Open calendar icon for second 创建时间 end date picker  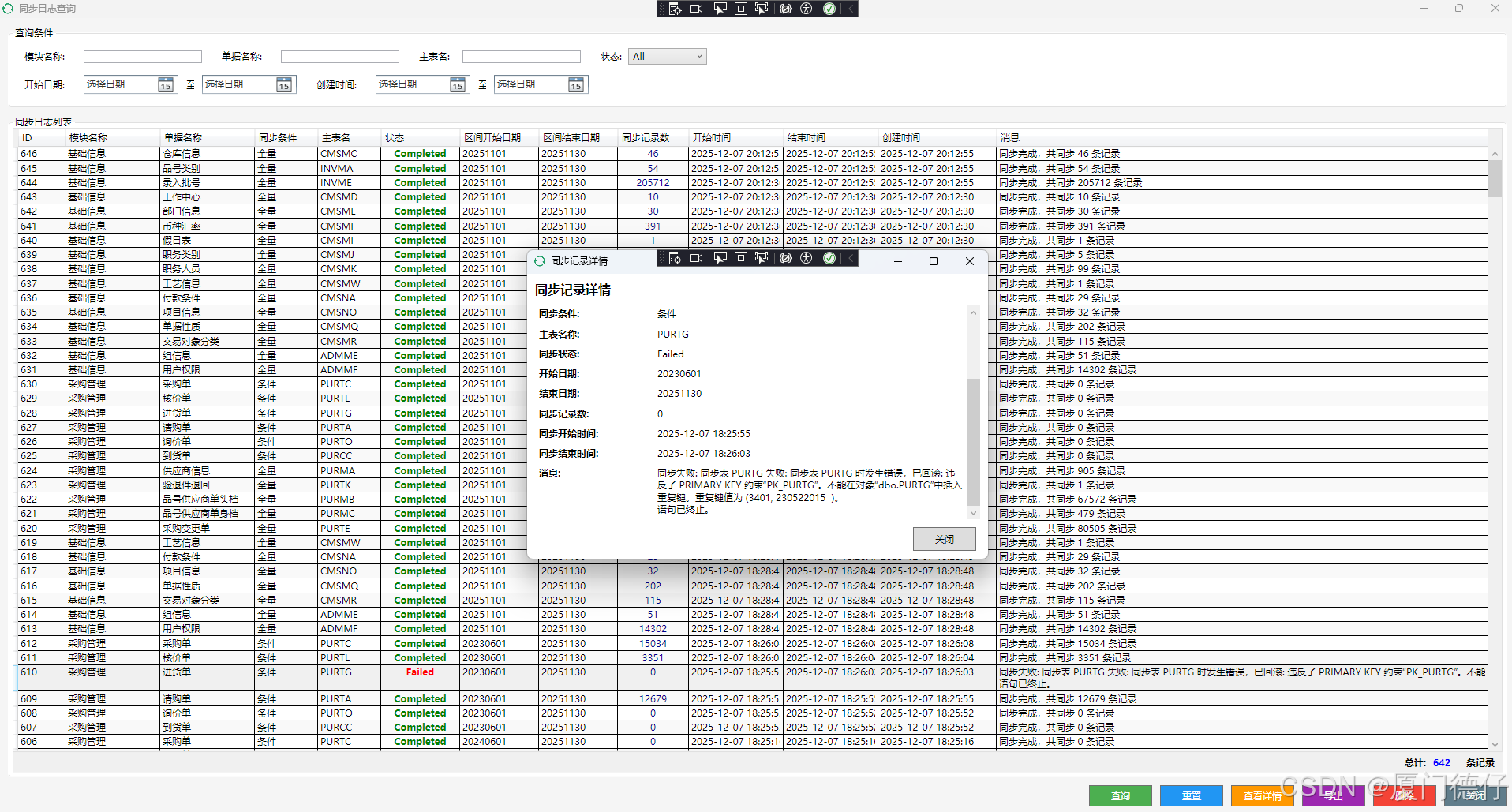coord(575,84)
